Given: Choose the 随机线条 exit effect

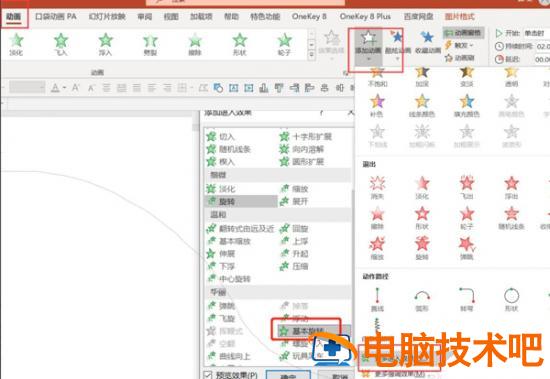Looking at the screenshot, I should pos(511,218).
